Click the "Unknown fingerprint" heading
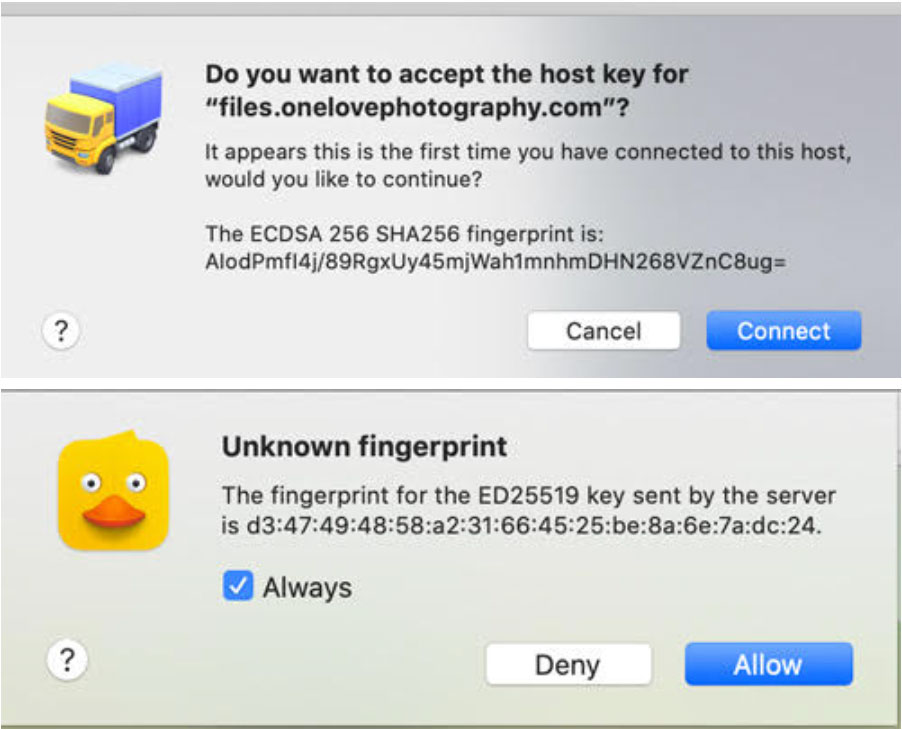The width and height of the screenshot is (902, 730). 364,446
